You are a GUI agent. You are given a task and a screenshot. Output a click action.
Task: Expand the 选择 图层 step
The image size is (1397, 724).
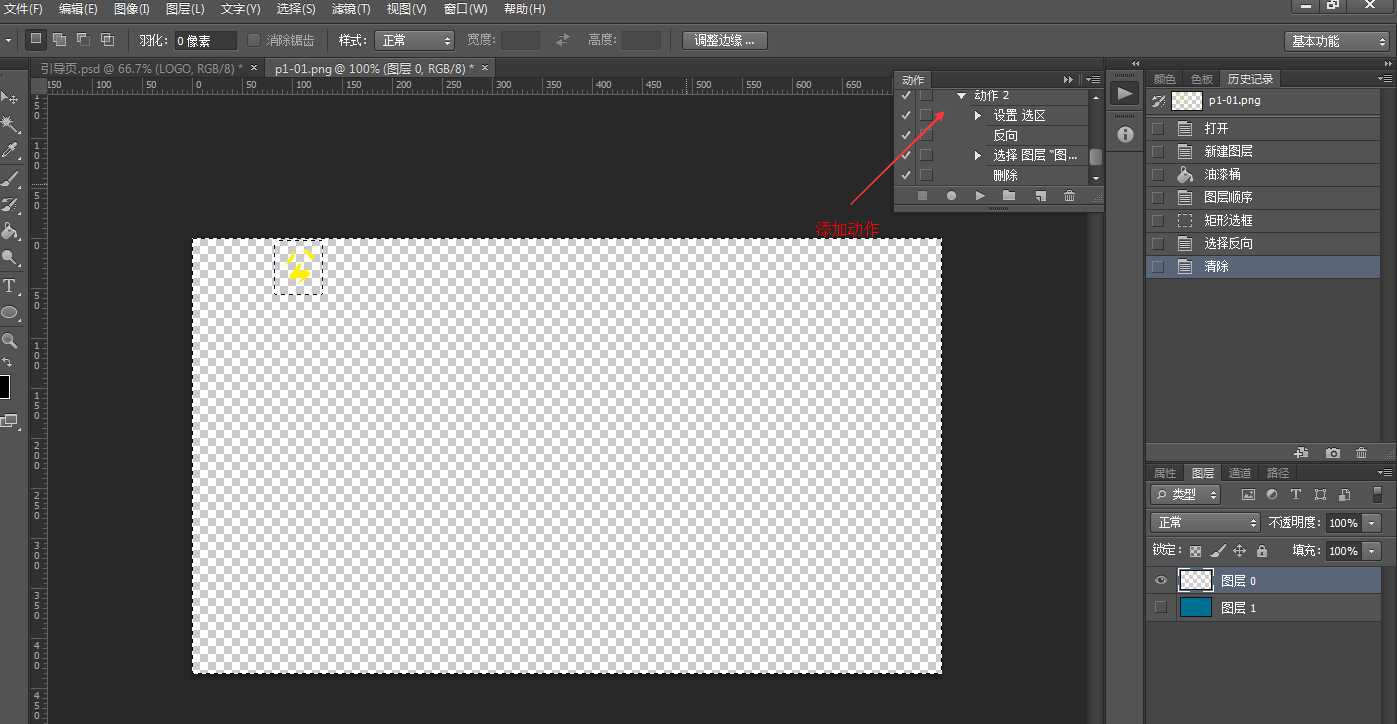click(978, 156)
